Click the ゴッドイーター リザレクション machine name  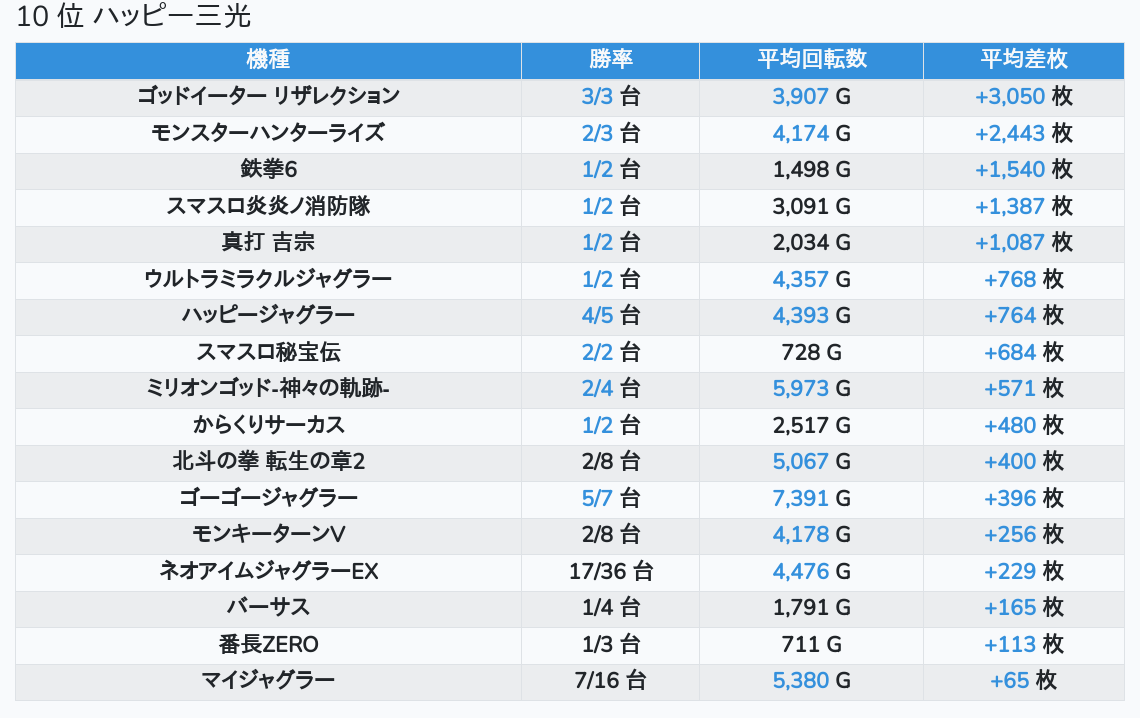click(x=268, y=97)
